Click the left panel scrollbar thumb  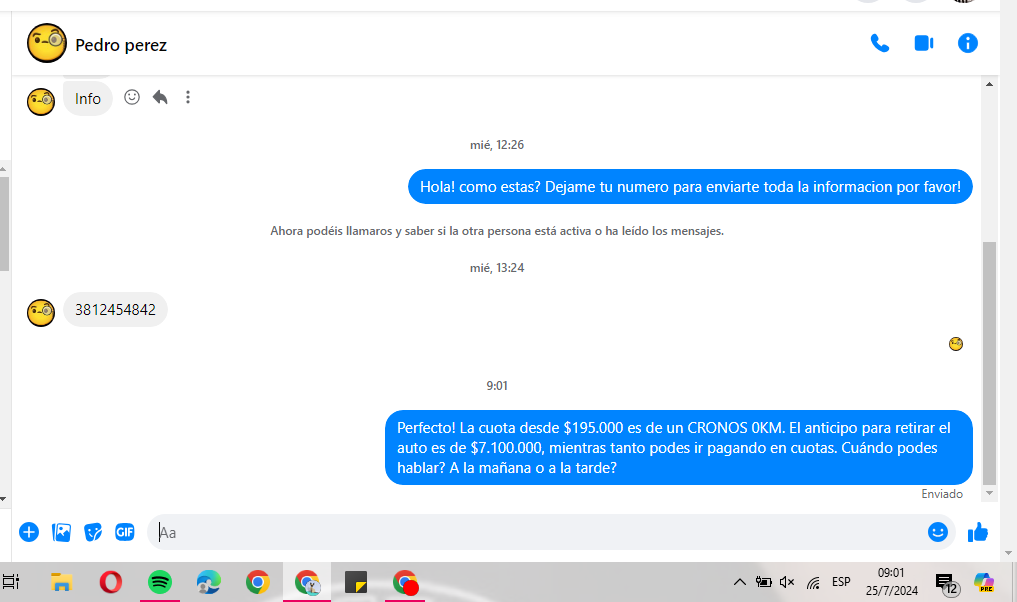(4, 224)
